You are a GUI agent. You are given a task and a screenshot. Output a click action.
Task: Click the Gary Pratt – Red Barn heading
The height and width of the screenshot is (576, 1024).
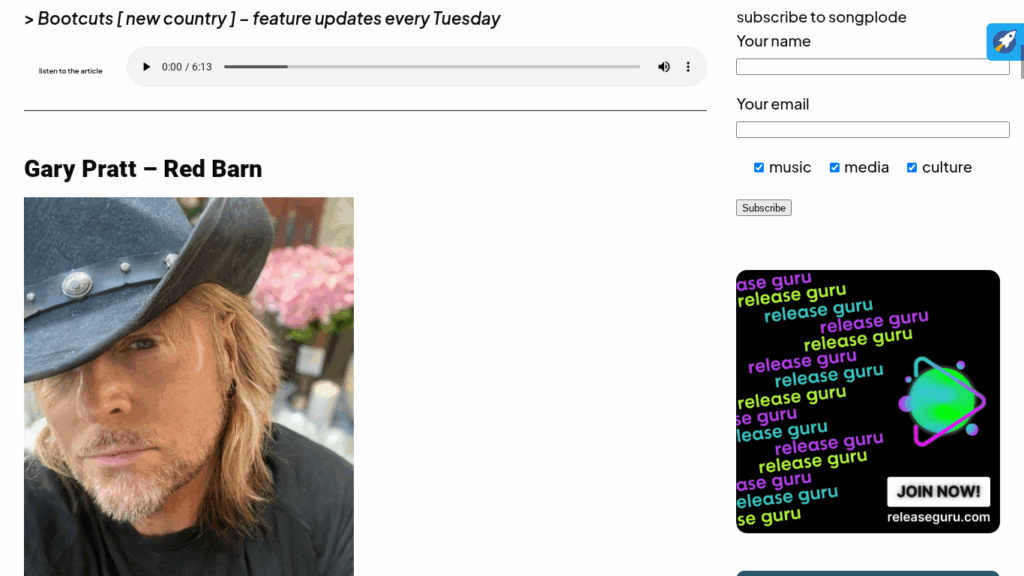tap(143, 168)
